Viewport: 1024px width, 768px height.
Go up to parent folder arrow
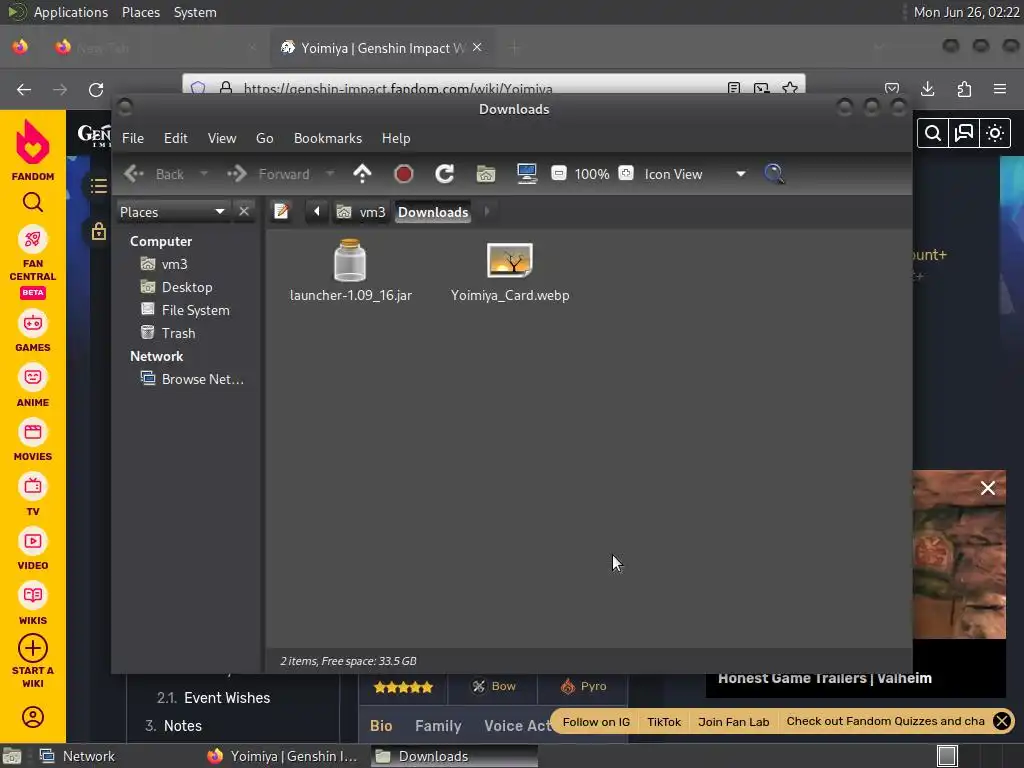362,174
